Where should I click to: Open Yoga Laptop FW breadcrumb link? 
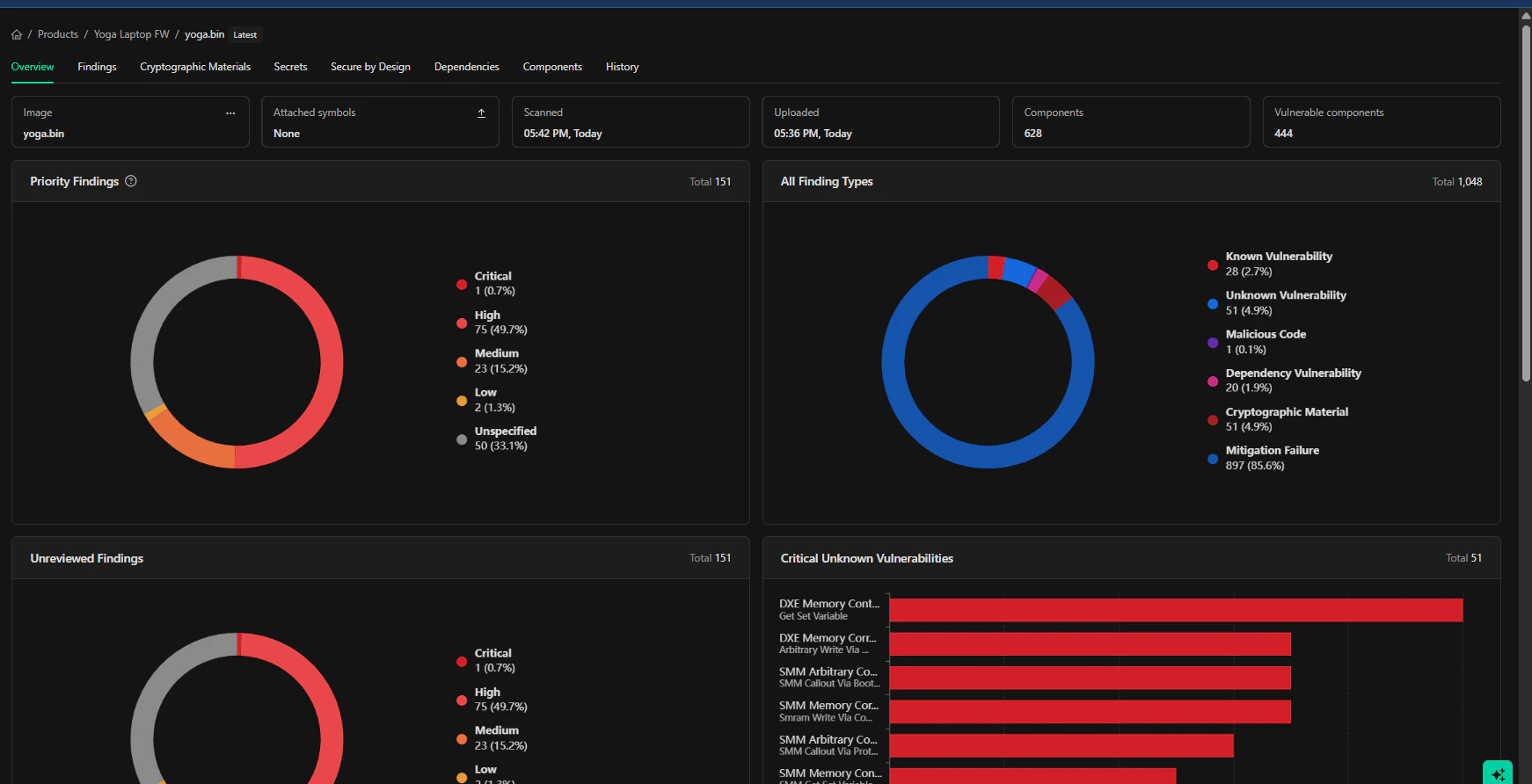pos(132,34)
